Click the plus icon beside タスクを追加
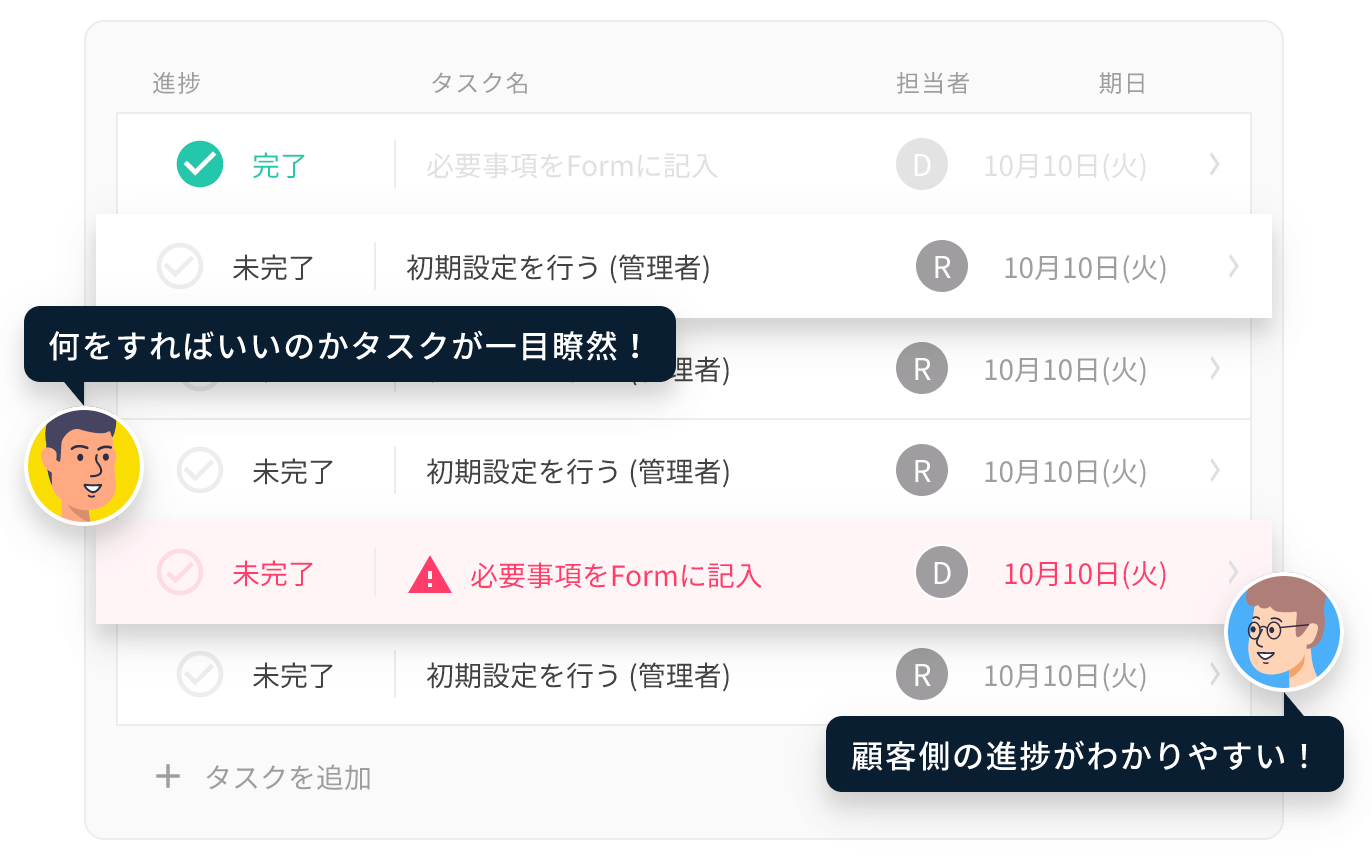 tap(168, 776)
